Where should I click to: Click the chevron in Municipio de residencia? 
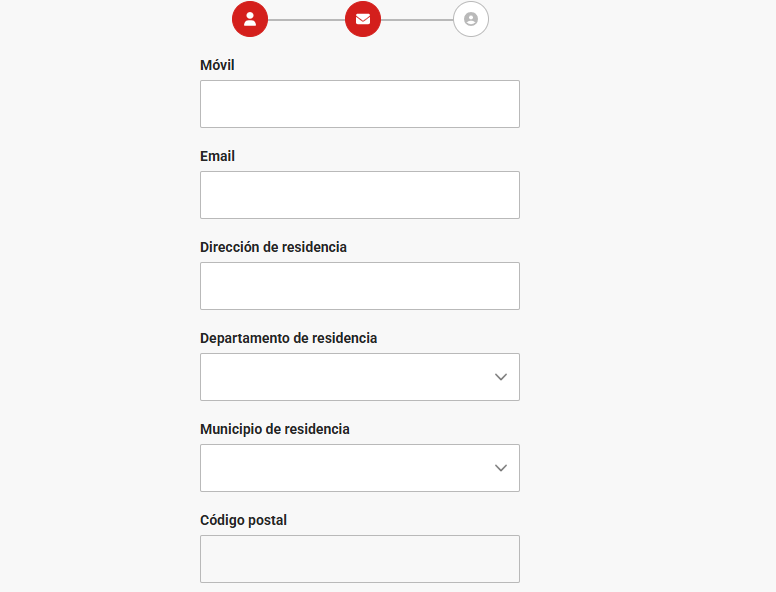click(x=501, y=468)
